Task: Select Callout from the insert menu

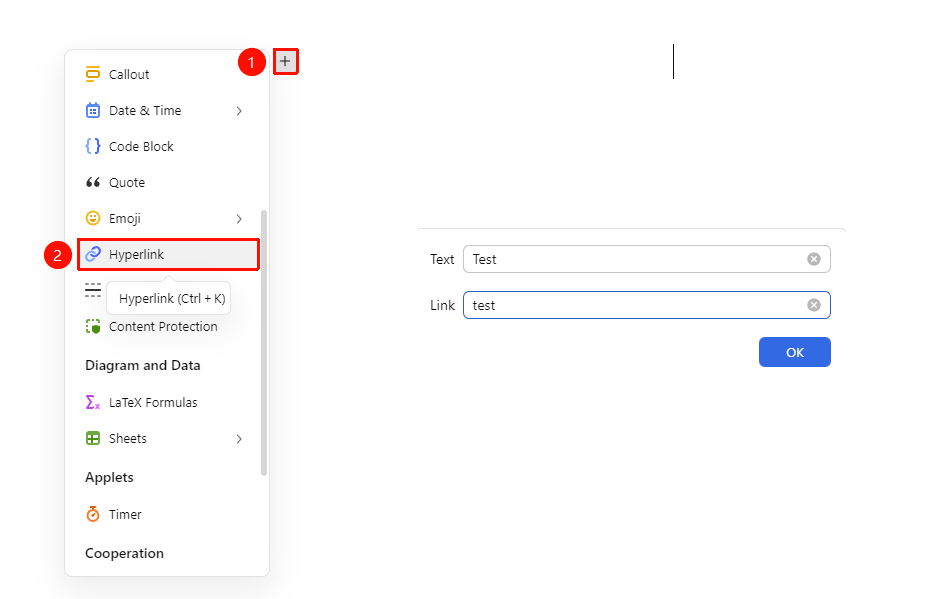Action: 168,74
